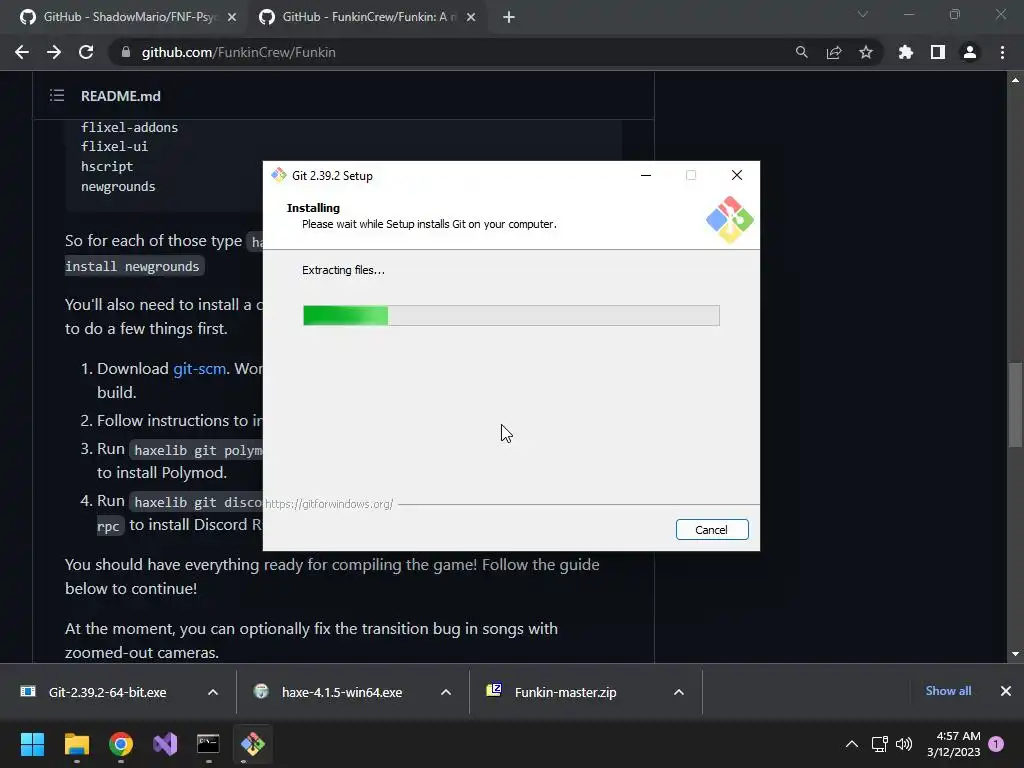Image resolution: width=1024 pixels, height=768 pixels.
Task: Bookmark this page with the star icon
Action: click(x=866, y=52)
